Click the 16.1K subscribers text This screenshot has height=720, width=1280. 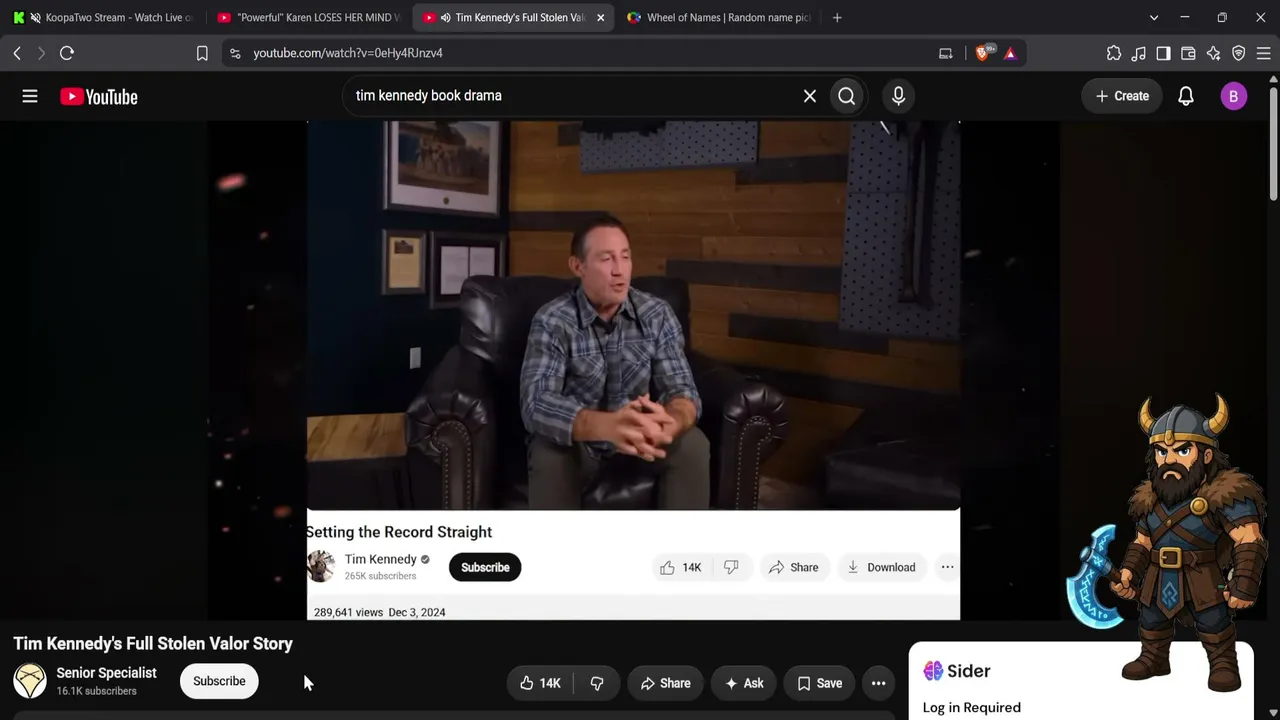(x=96, y=691)
